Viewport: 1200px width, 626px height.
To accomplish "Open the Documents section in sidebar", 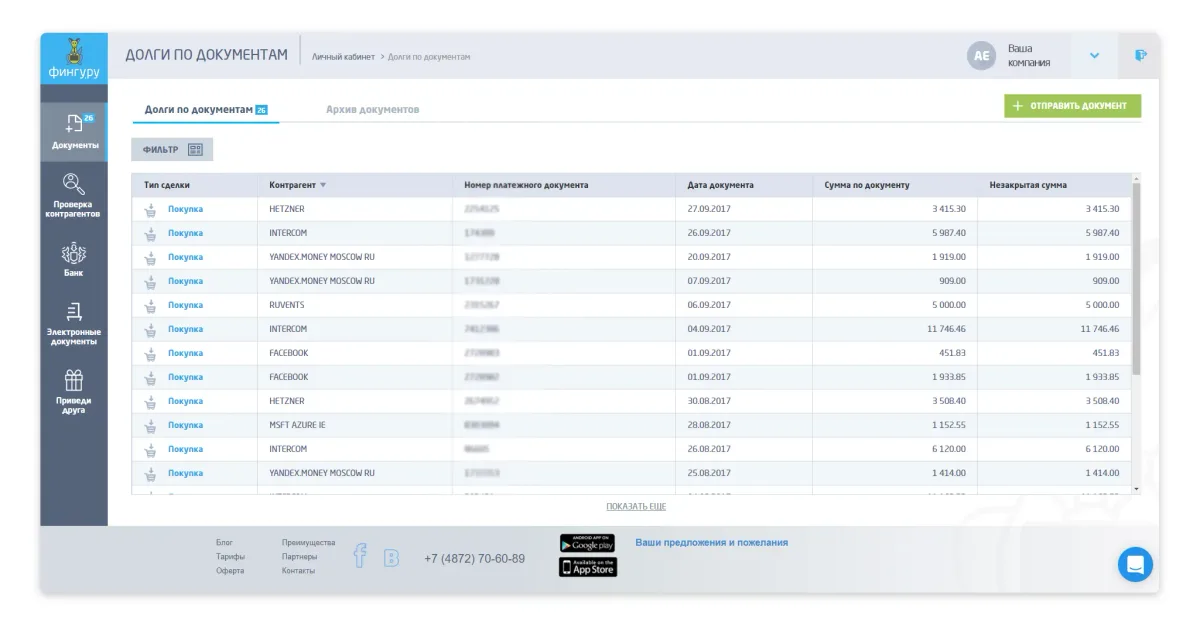I will [x=74, y=131].
